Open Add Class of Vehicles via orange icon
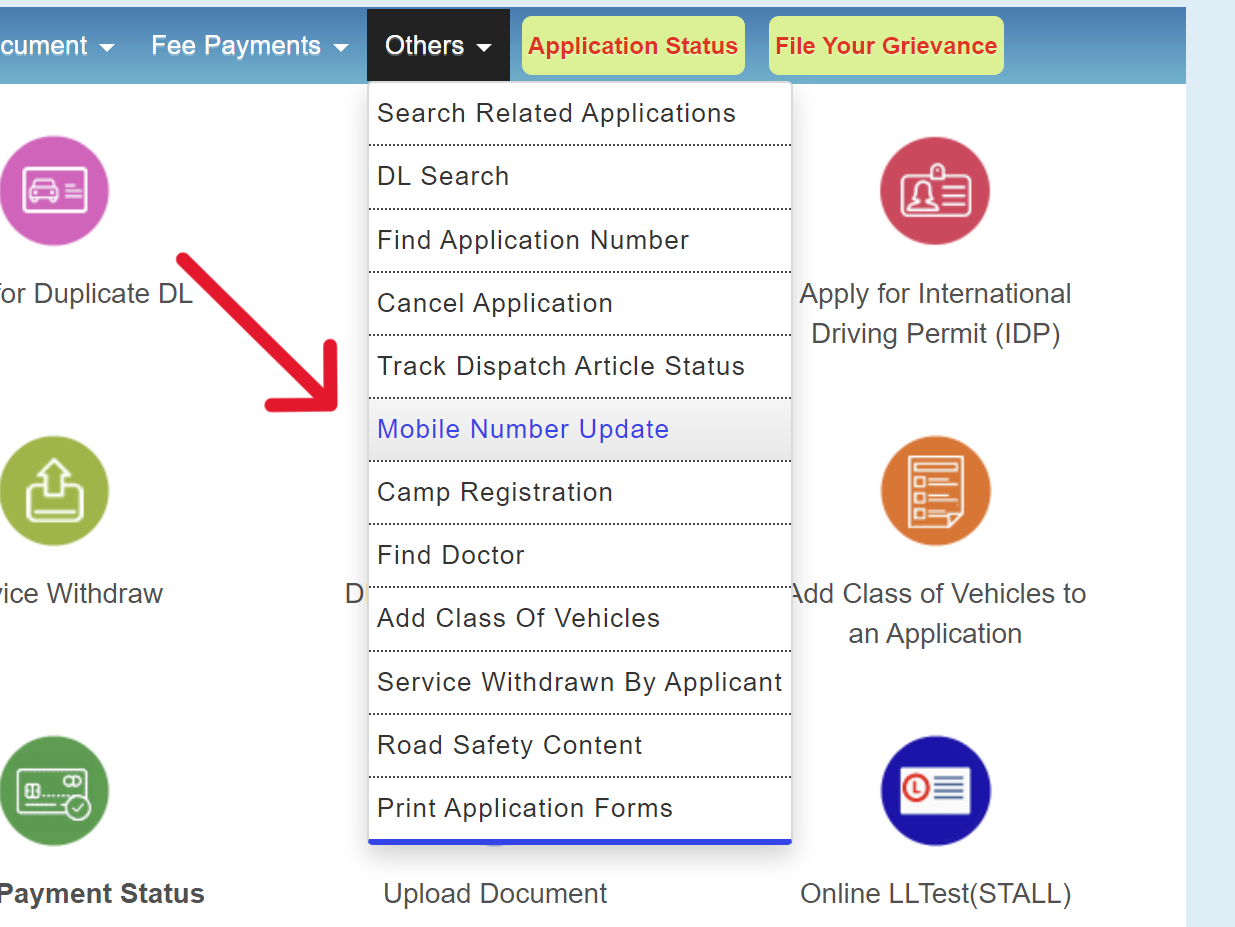The height and width of the screenshot is (927, 1235). (935, 491)
